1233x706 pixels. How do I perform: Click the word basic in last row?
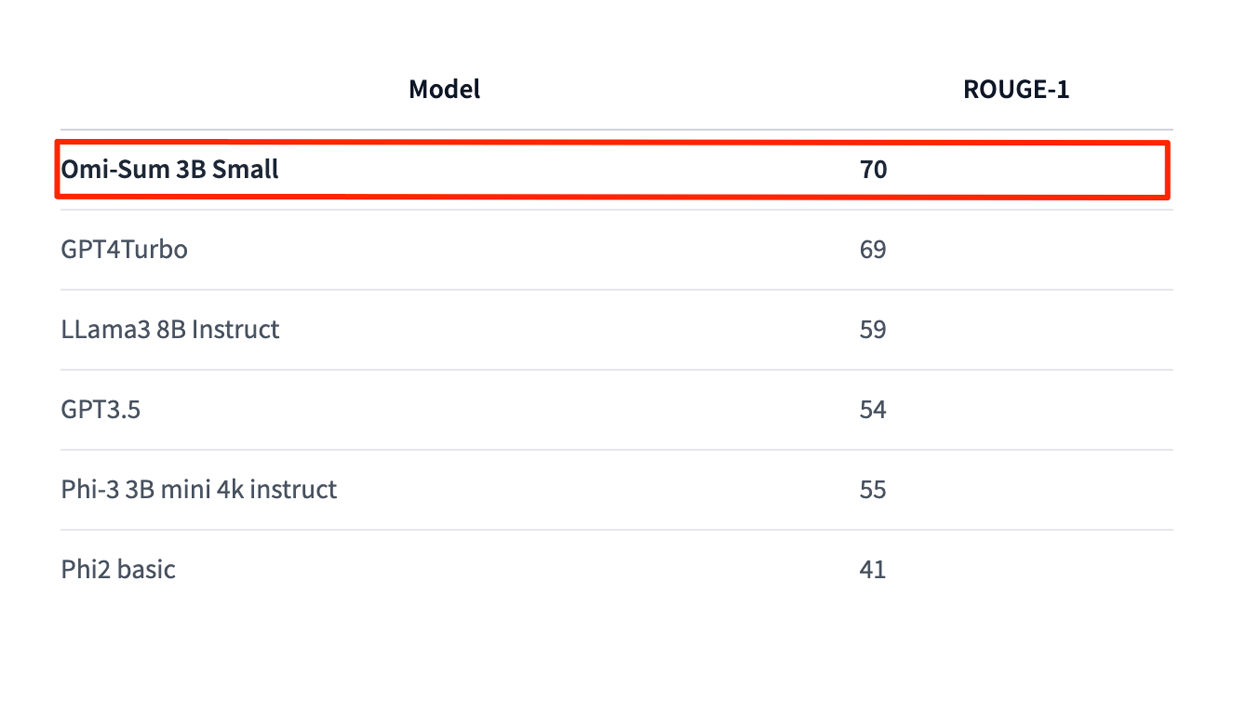(146, 569)
